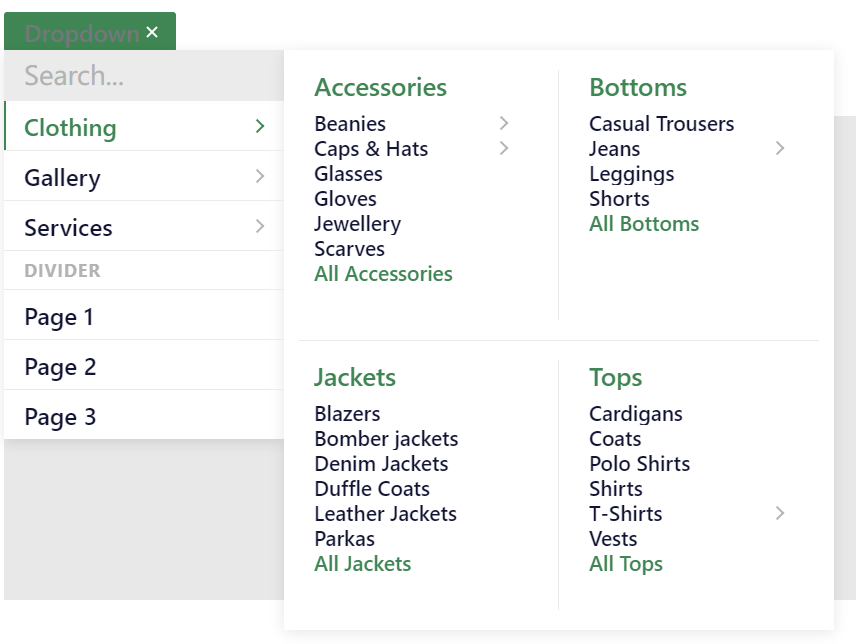The image size is (856, 644).
Task: Open the Page 3 entry
Action: click(144, 416)
